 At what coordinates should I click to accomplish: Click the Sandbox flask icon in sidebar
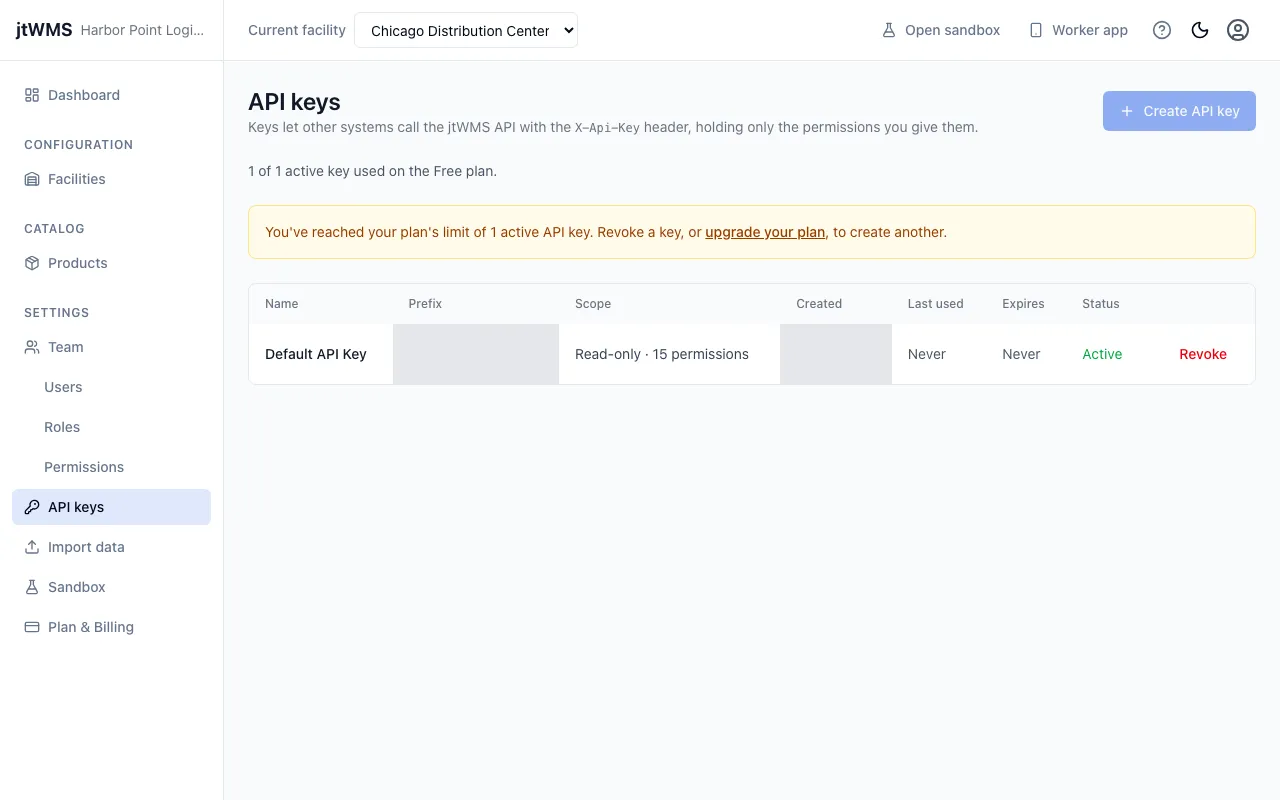point(32,587)
